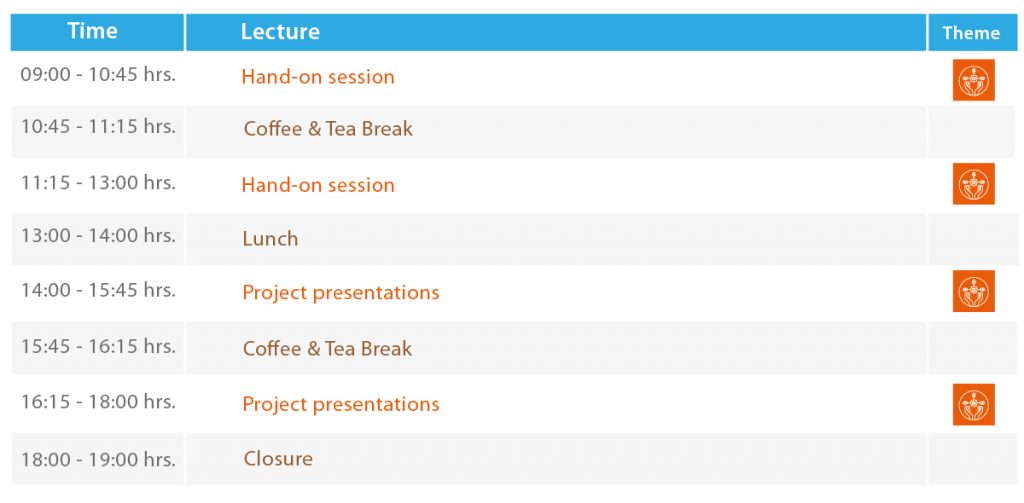Click the Lunch entry
The width and height of the screenshot is (1024, 503).
[270, 238]
